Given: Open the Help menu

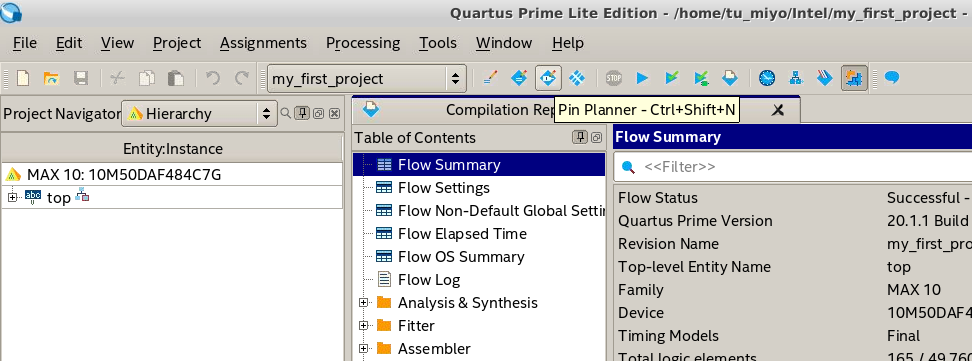Looking at the screenshot, I should [x=568, y=43].
